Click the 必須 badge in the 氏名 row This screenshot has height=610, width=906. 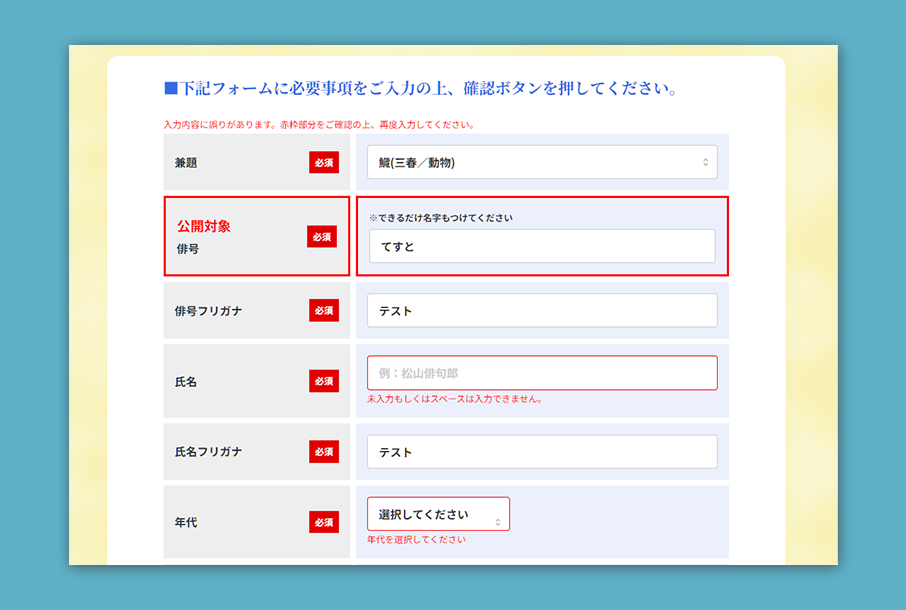[x=323, y=381]
